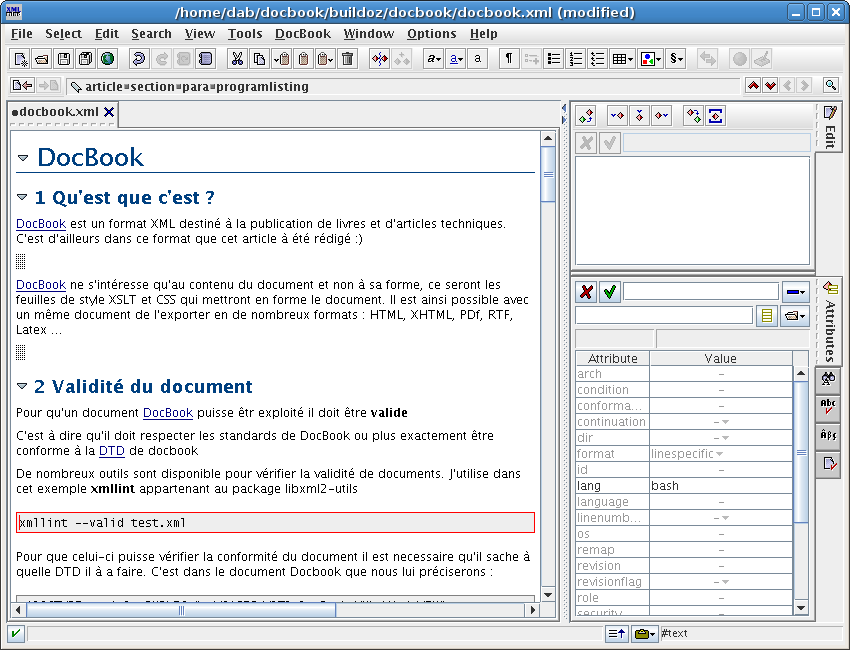The image size is (850, 650).
Task: Cancel attribute edit with the red X
Action: tap(586, 292)
